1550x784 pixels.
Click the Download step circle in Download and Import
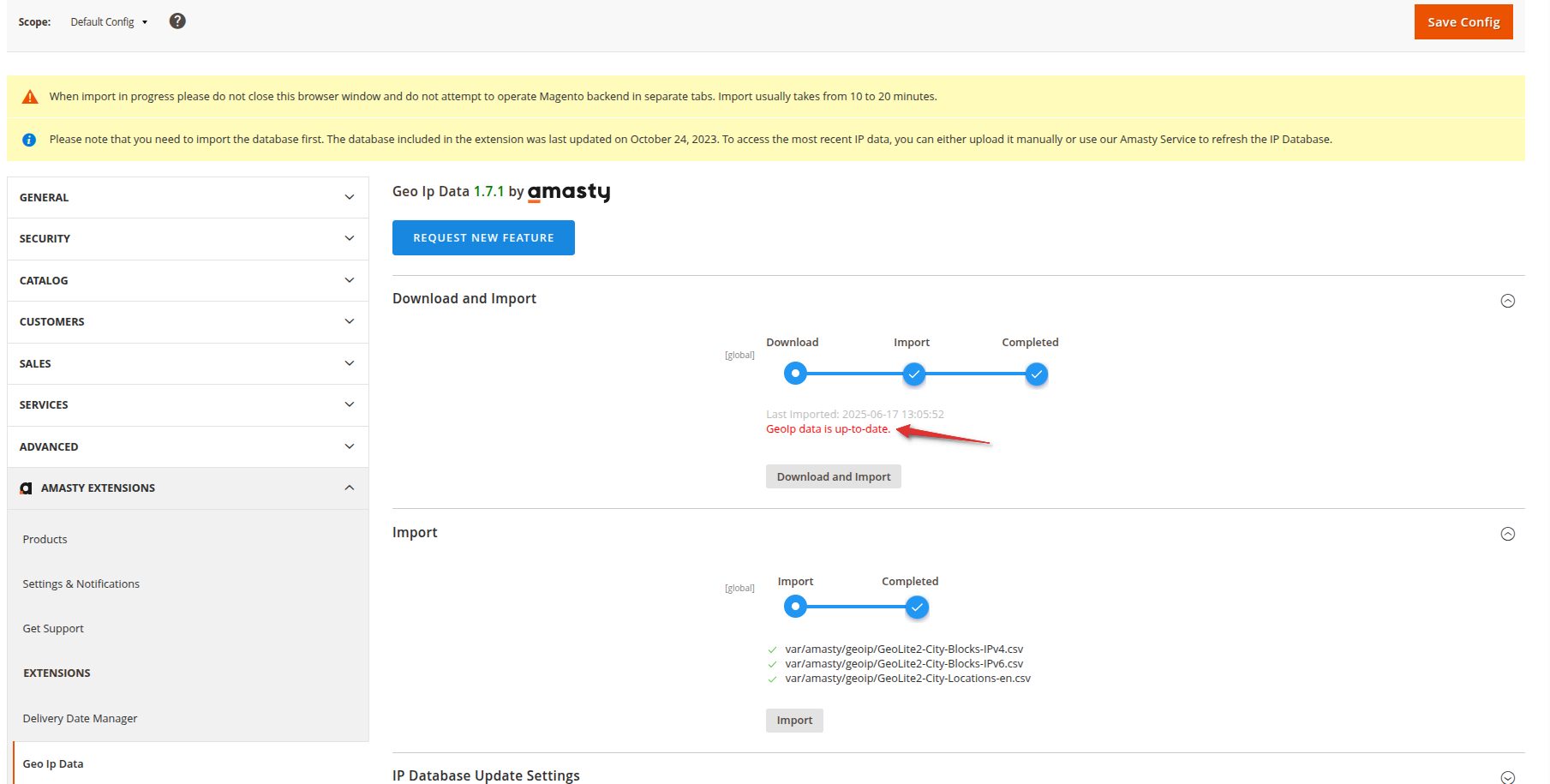(x=795, y=374)
